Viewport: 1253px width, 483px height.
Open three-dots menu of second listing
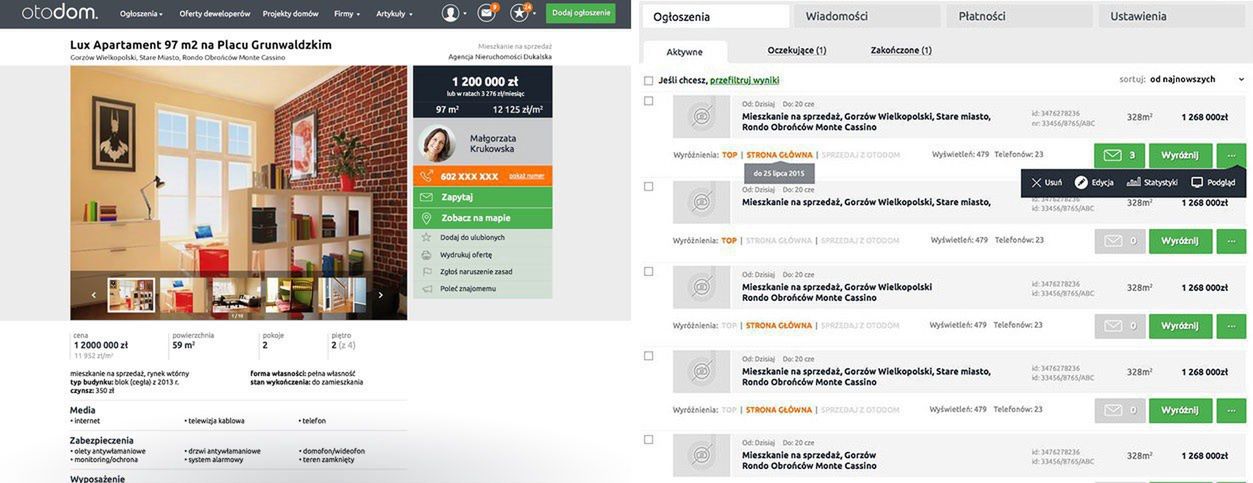click(1231, 241)
